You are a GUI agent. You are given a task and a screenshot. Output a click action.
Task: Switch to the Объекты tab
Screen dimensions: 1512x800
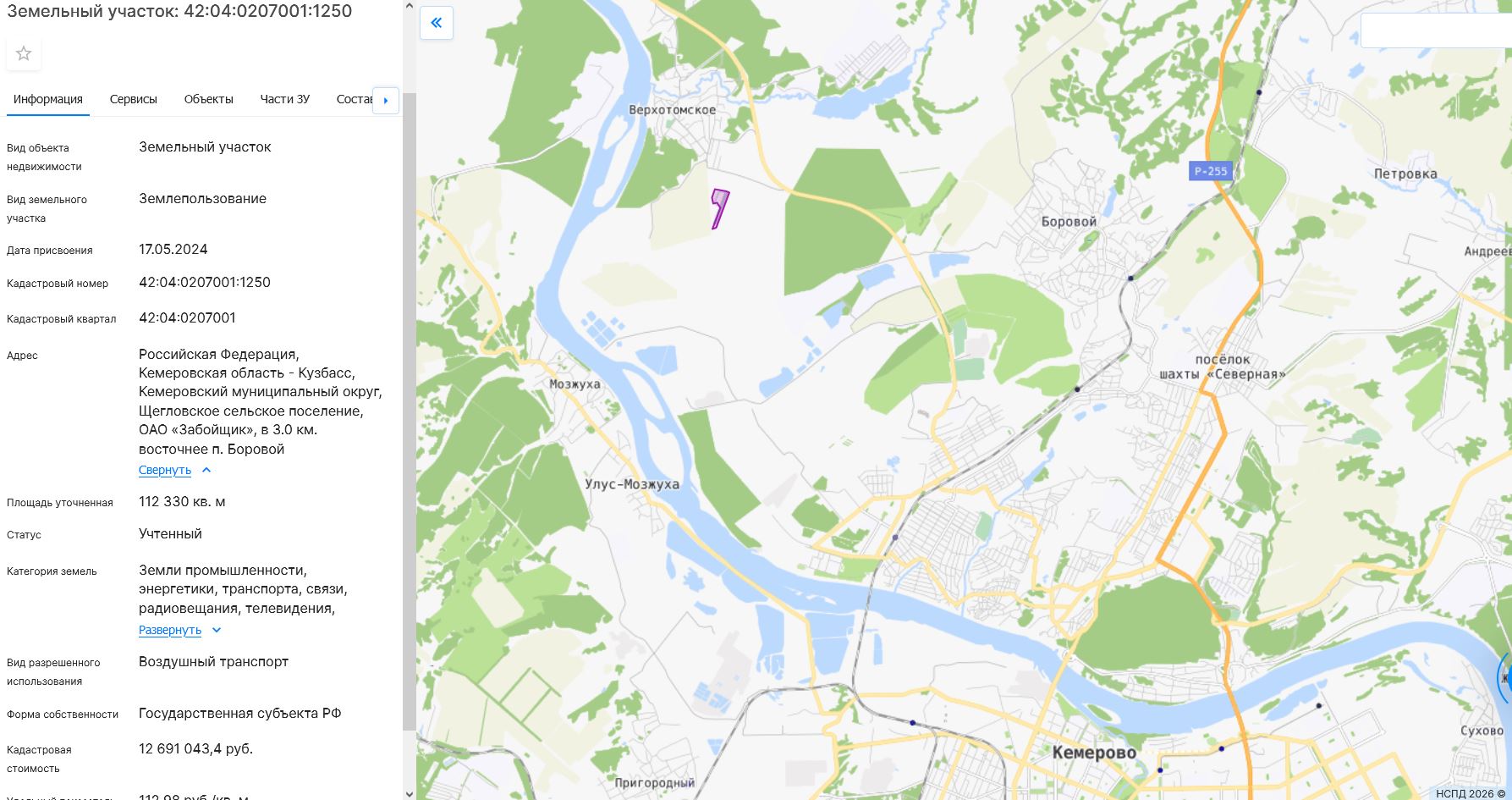(x=209, y=99)
